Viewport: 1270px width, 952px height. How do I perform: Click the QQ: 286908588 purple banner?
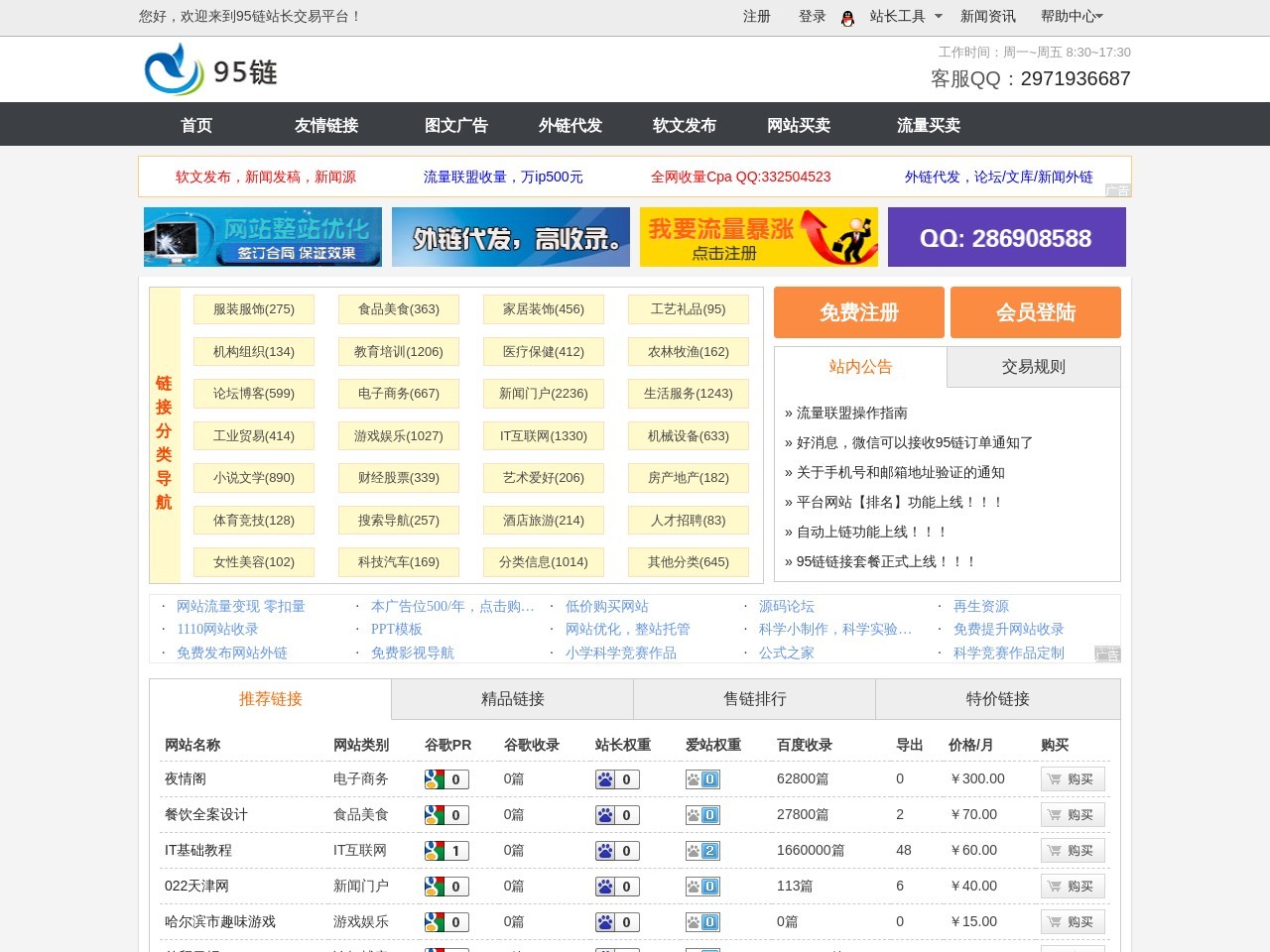tap(1006, 237)
